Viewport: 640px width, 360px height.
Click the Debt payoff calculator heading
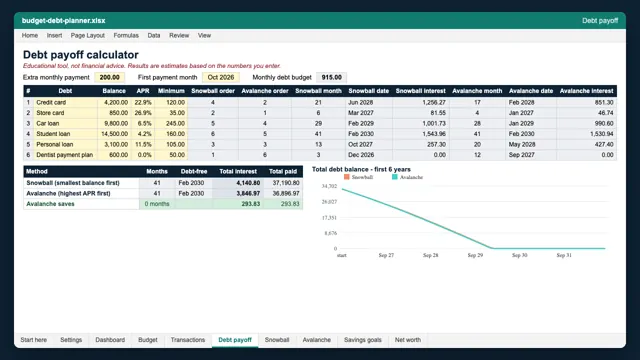[x=81, y=55]
